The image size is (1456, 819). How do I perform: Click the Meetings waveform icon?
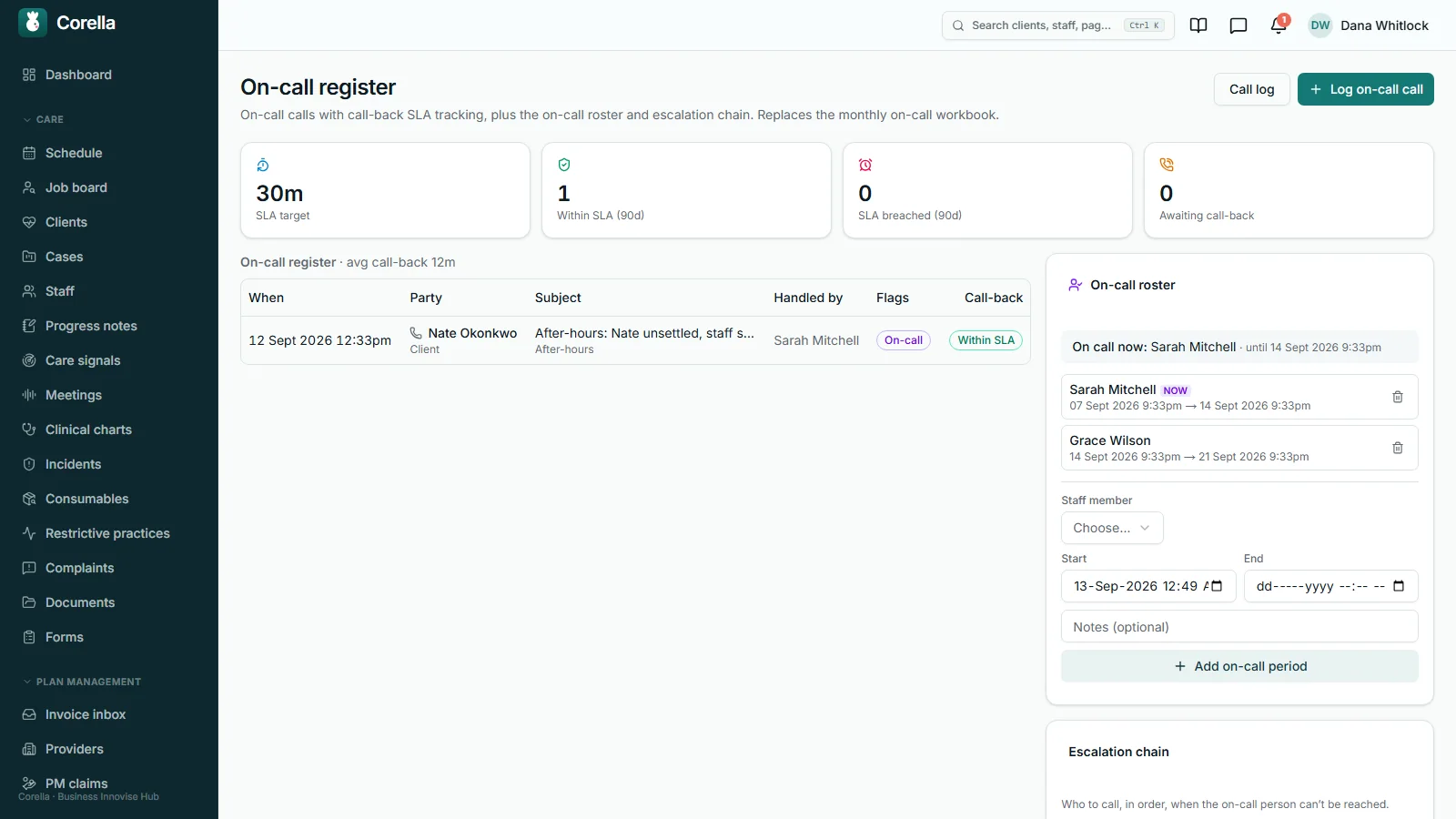tap(29, 395)
